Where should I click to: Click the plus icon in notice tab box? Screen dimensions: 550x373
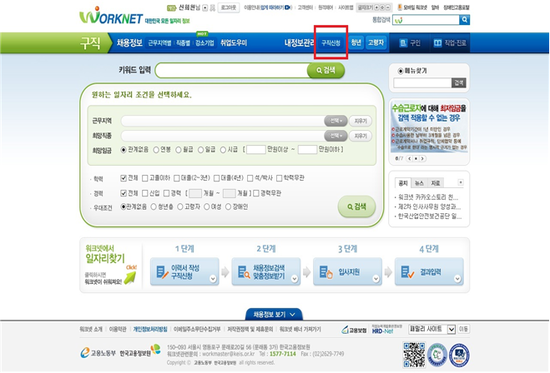pyautogui.click(x=461, y=182)
